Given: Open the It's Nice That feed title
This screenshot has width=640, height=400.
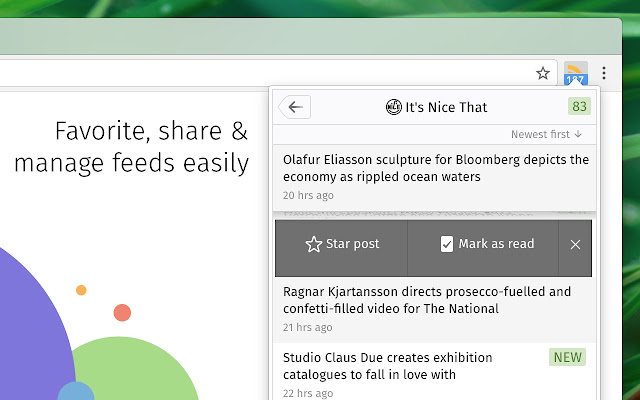Looking at the screenshot, I should tap(446, 107).
